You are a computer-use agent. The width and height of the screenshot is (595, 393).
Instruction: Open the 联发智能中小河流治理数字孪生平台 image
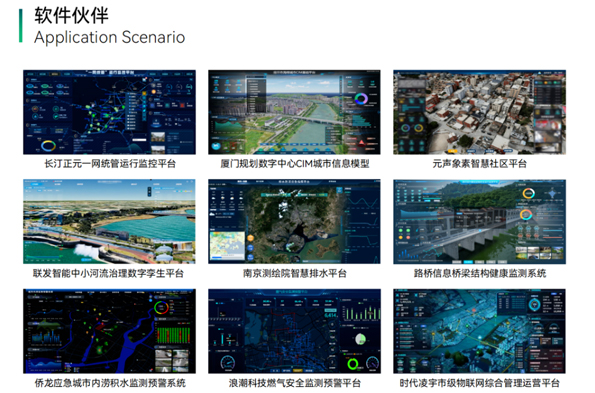(x=109, y=222)
